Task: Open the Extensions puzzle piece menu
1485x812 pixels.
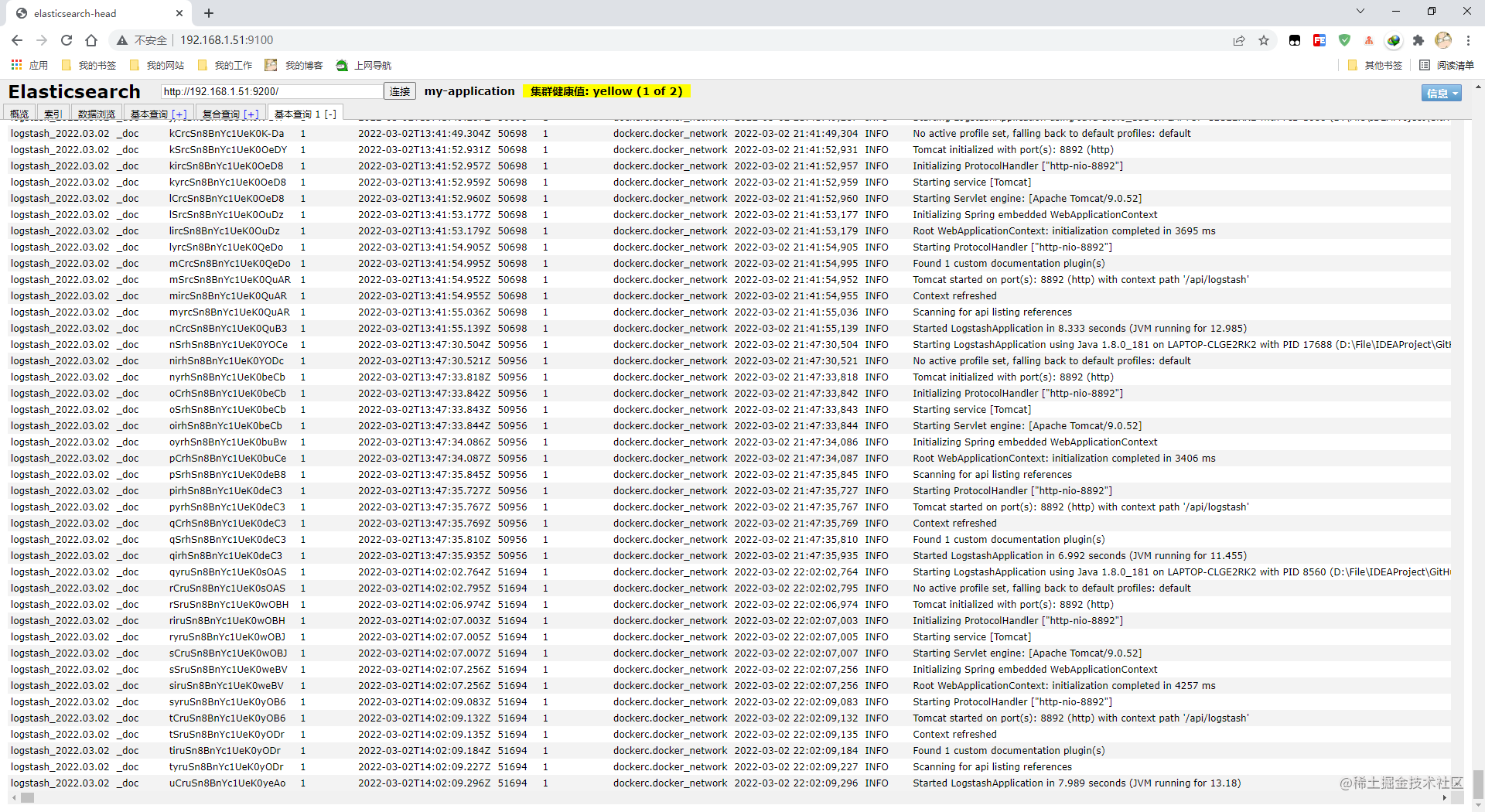Action: (1418, 40)
